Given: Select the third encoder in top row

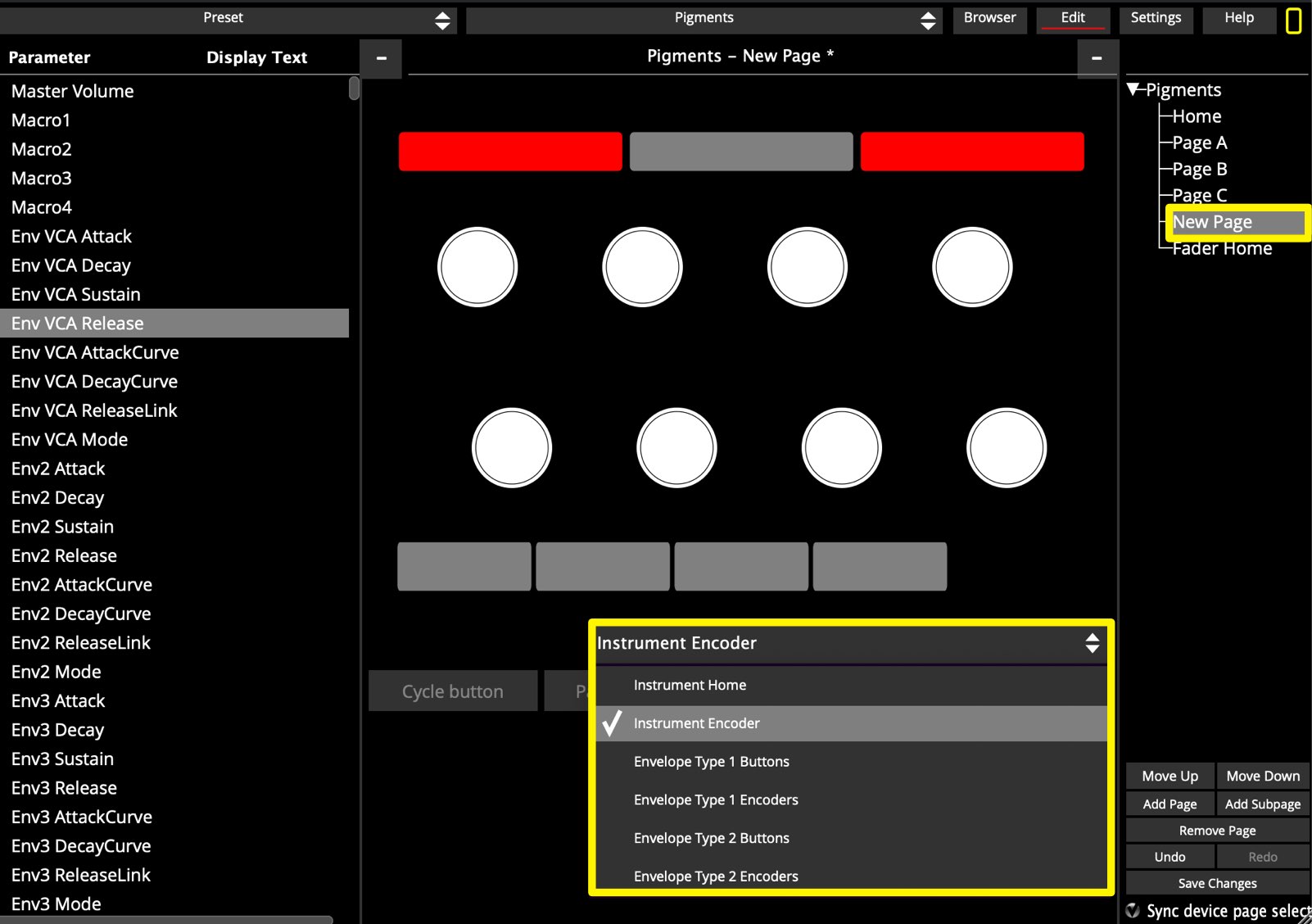Looking at the screenshot, I should click(808, 267).
